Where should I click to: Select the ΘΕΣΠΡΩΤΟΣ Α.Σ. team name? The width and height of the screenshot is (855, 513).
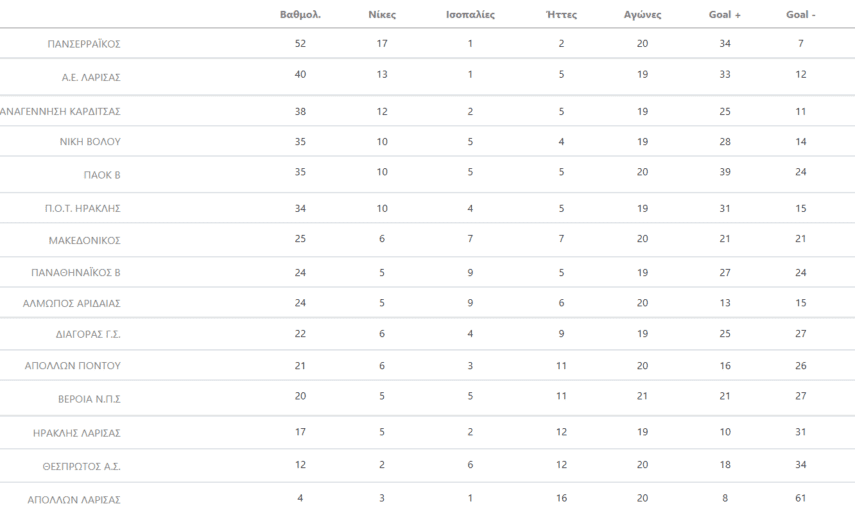pos(82,466)
